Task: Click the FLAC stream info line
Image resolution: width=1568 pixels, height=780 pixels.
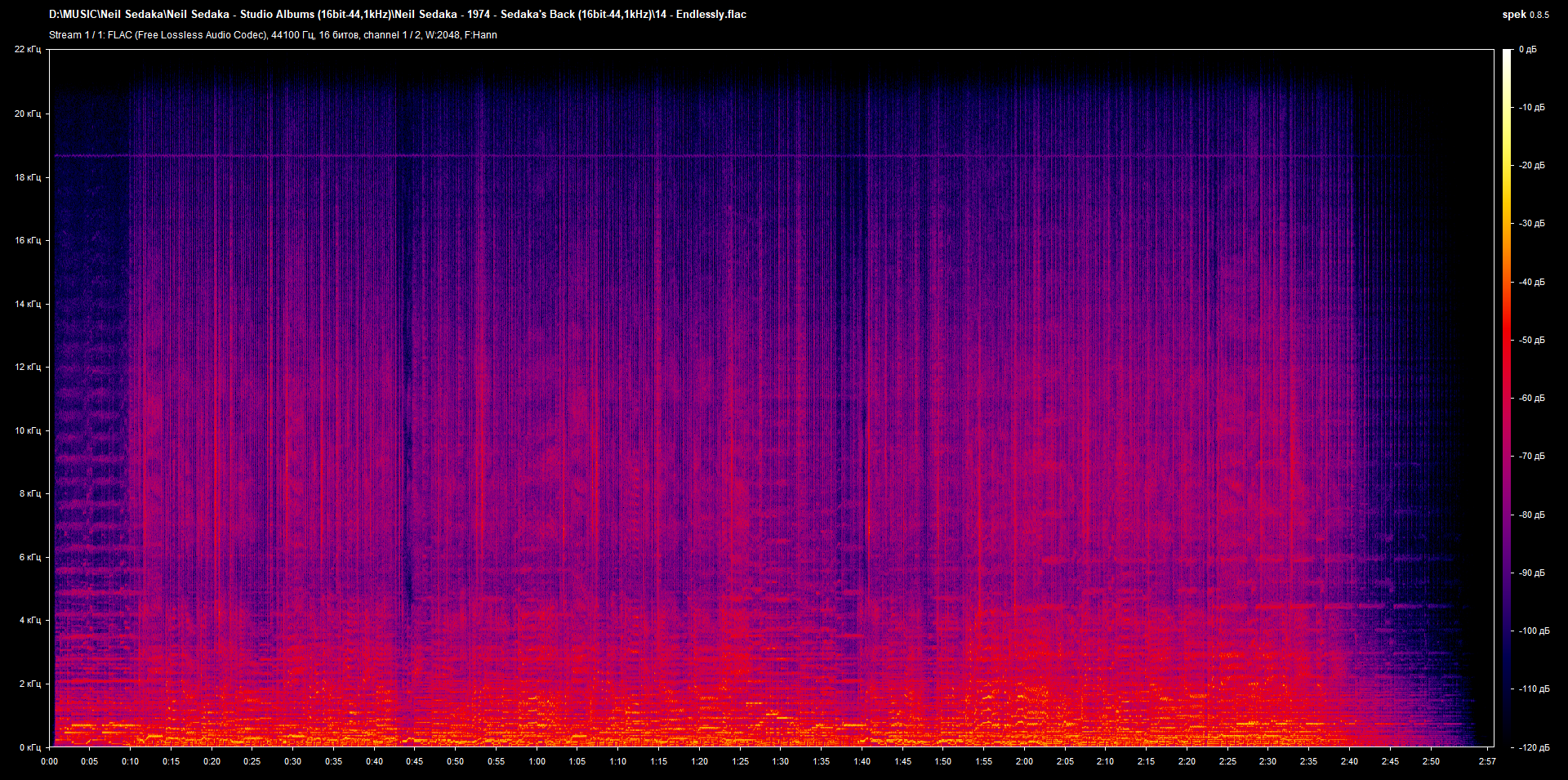Action: pos(273,35)
